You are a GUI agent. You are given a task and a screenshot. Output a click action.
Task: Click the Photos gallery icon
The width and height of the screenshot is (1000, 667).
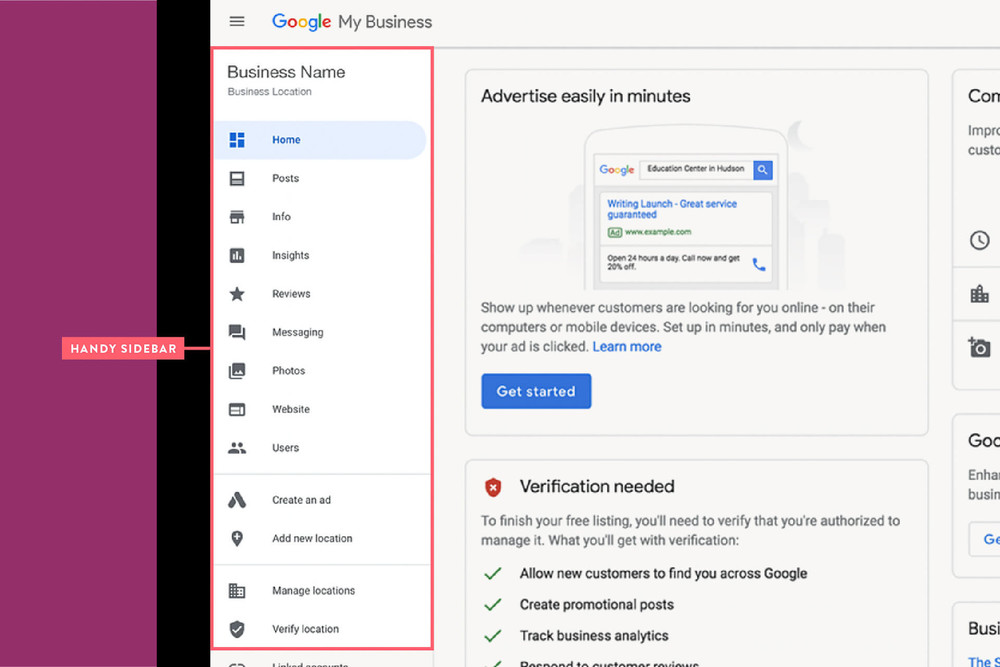(x=237, y=370)
